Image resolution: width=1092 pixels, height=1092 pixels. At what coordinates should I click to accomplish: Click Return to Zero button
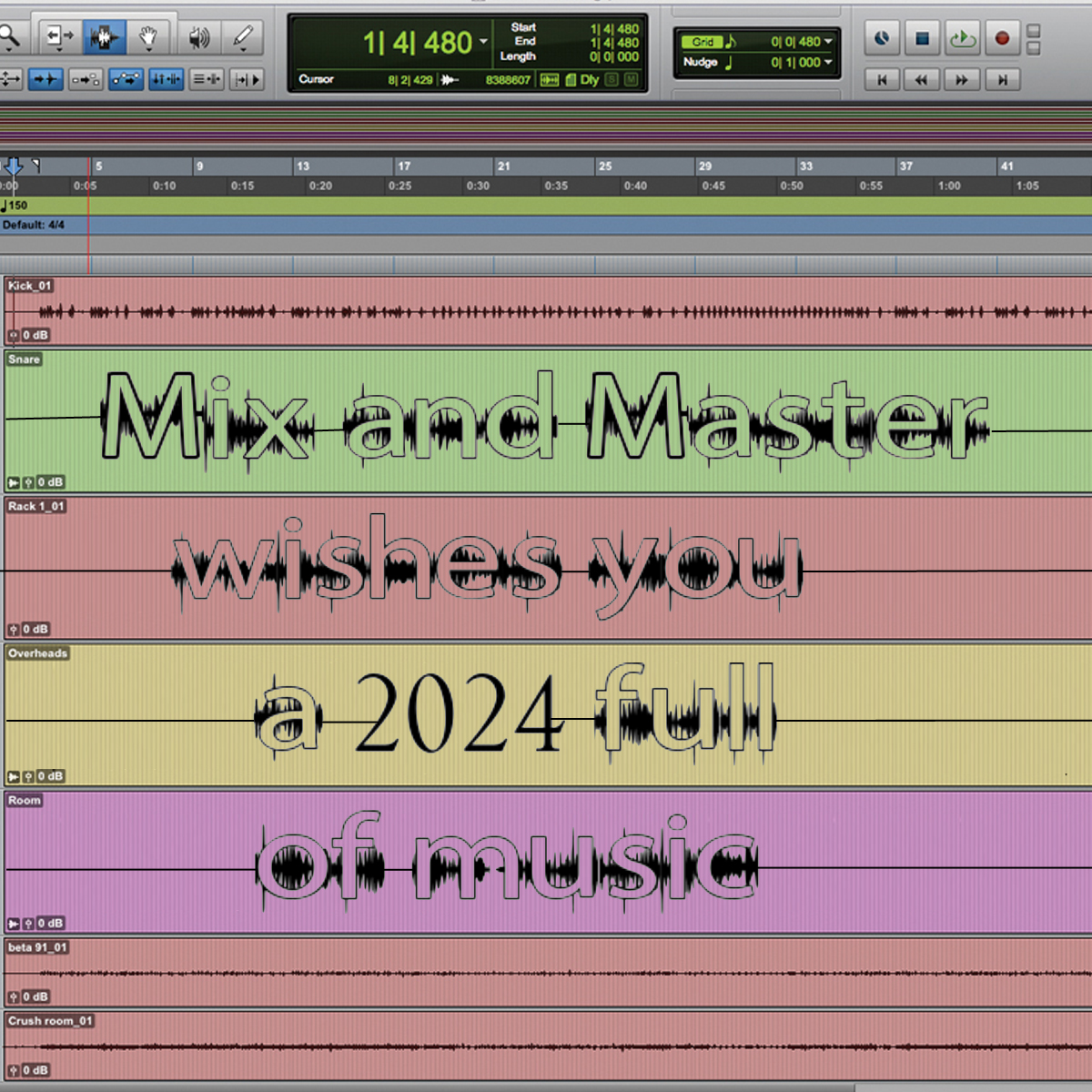882,80
